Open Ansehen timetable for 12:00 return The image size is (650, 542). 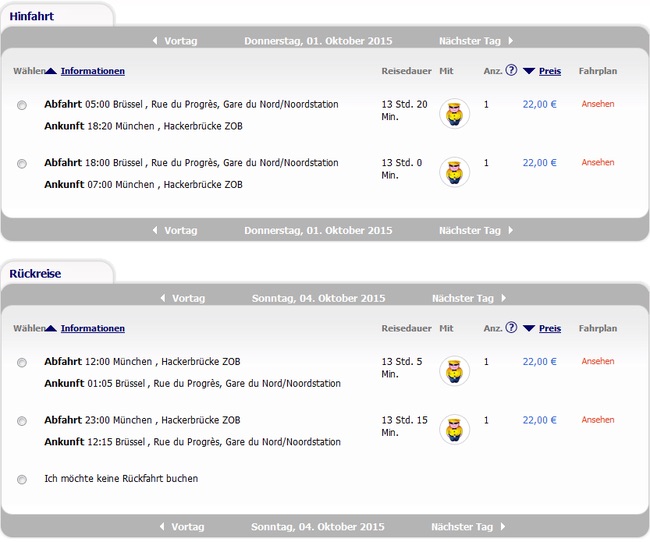coord(598,361)
